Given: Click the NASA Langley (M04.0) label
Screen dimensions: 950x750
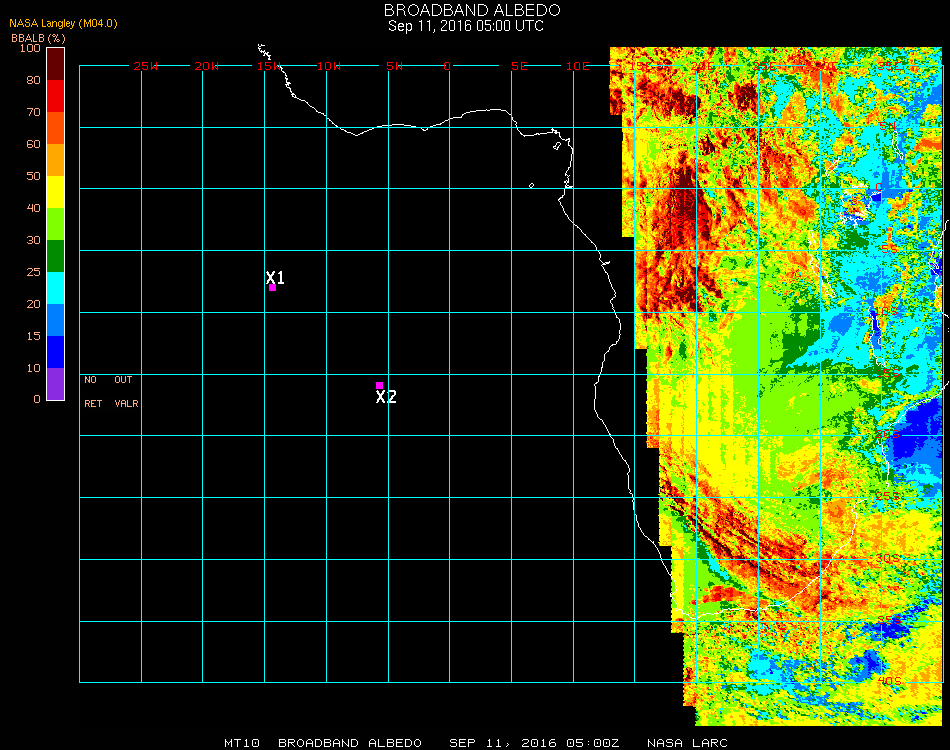Looking at the screenshot, I should point(63,23).
